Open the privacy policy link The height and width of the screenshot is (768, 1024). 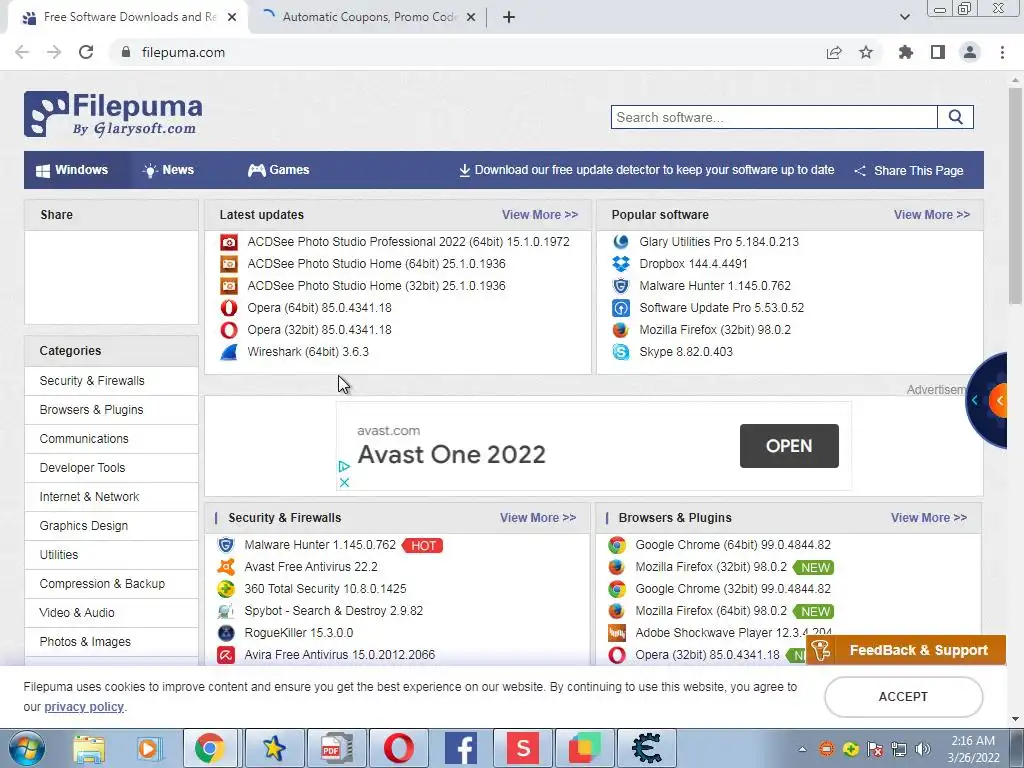84,707
